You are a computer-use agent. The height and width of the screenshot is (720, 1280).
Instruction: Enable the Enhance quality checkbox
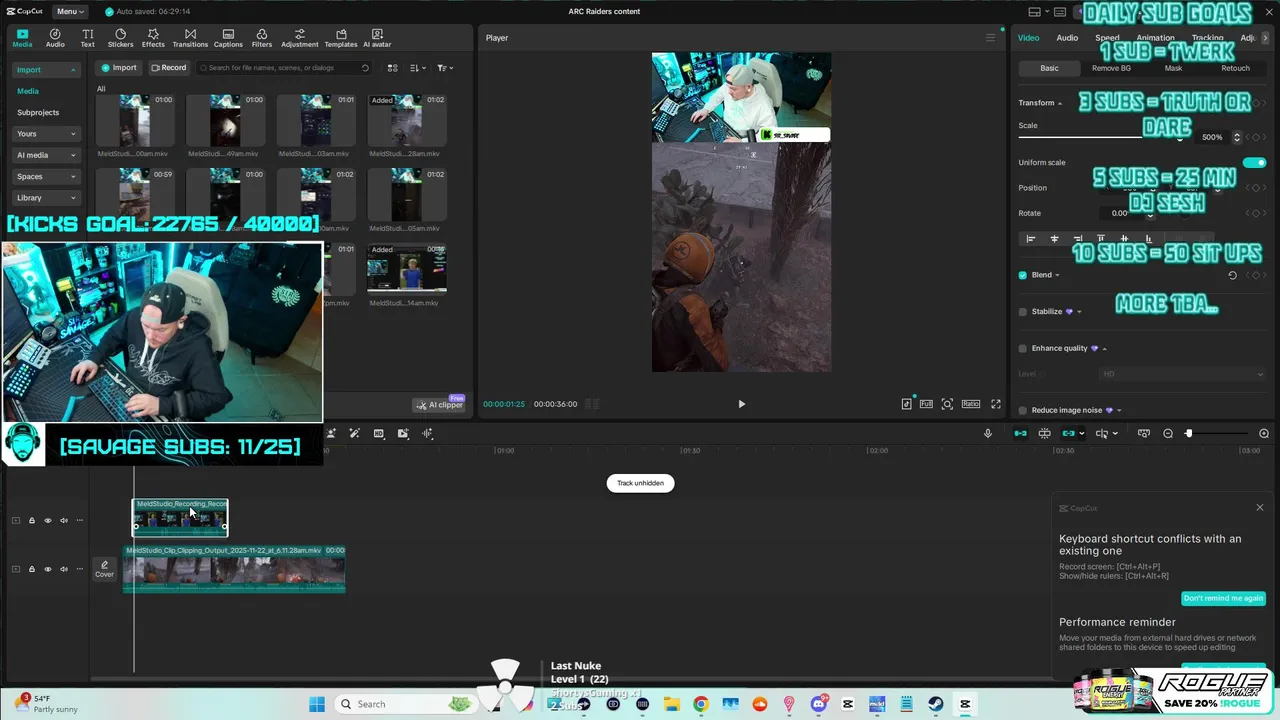click(1022, 348)
